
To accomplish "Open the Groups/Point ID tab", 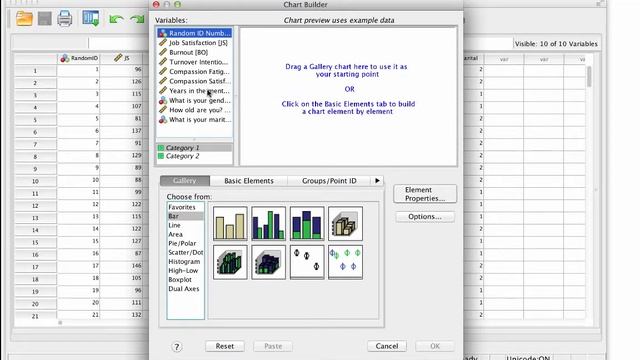I will click(x=329, y=180).
